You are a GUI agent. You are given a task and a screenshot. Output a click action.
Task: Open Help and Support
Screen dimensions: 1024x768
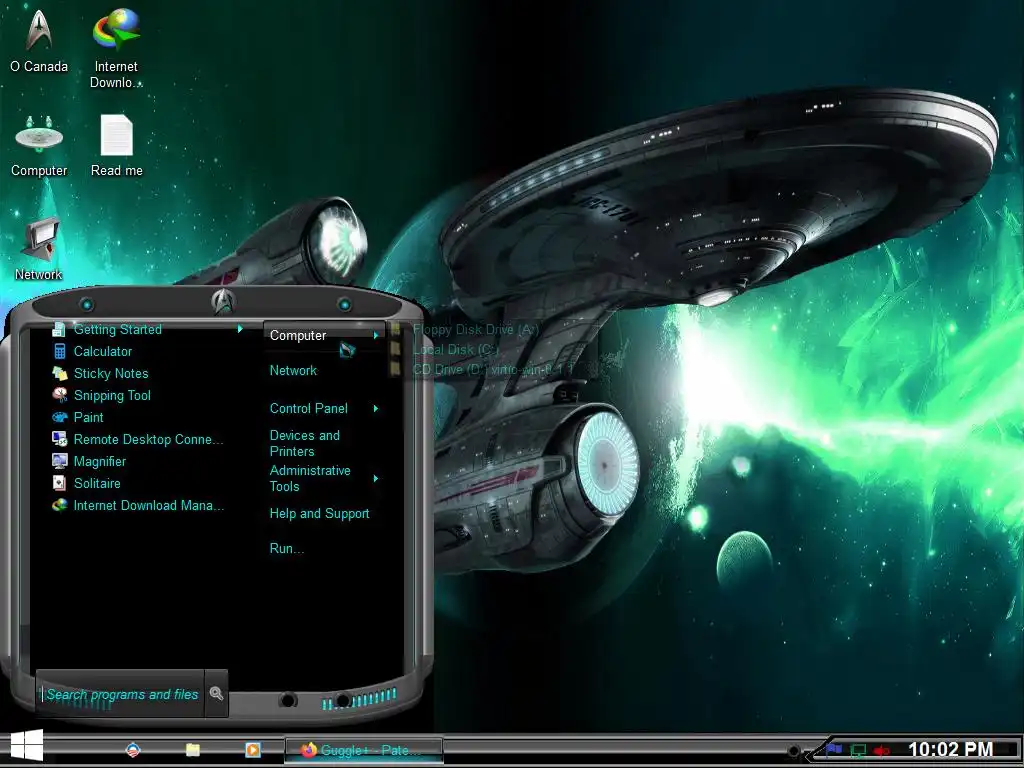(319, 513)
